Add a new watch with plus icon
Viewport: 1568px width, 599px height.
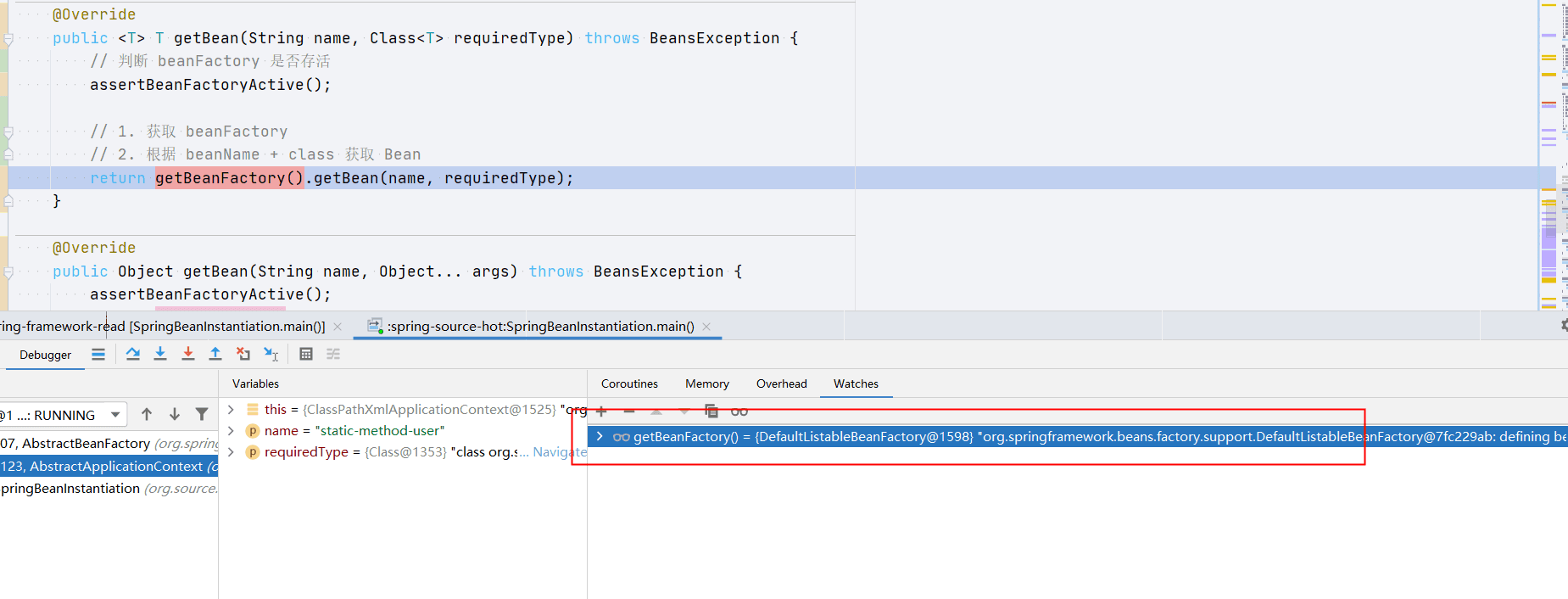tap(601, 411)
